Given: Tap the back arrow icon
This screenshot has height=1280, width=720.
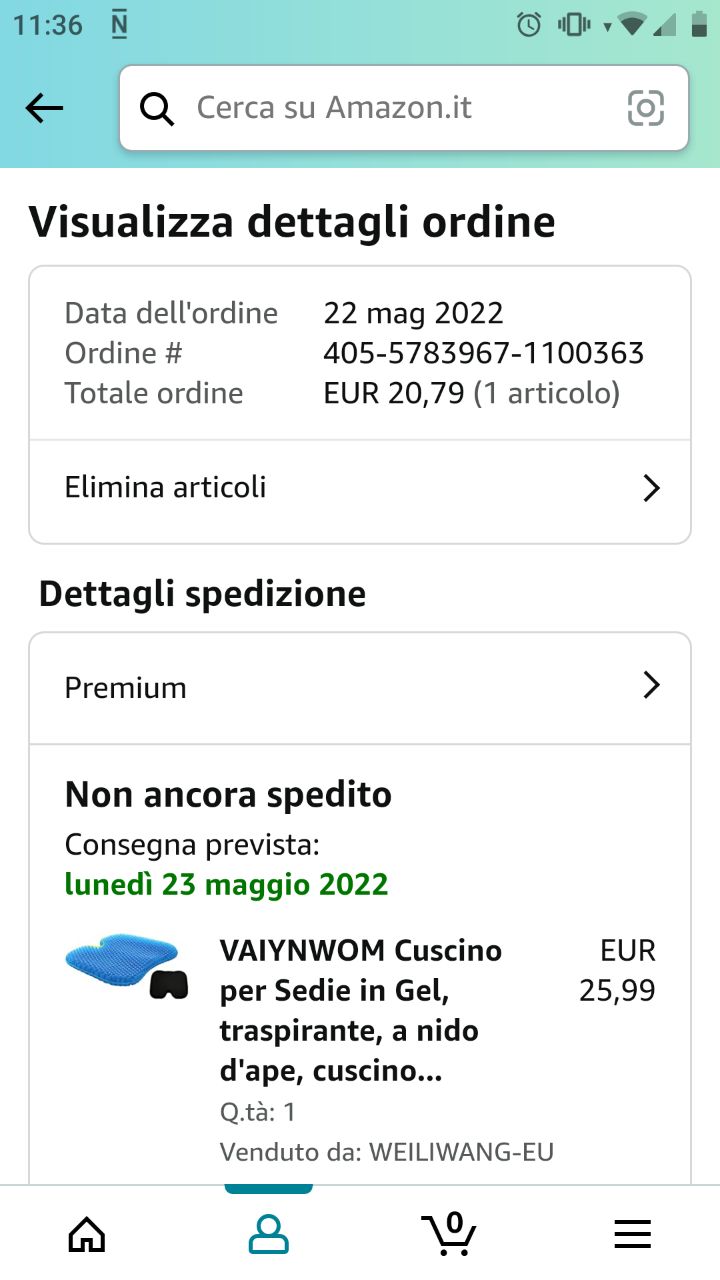Looking at the screenshot, I should (x=44, y=108).
